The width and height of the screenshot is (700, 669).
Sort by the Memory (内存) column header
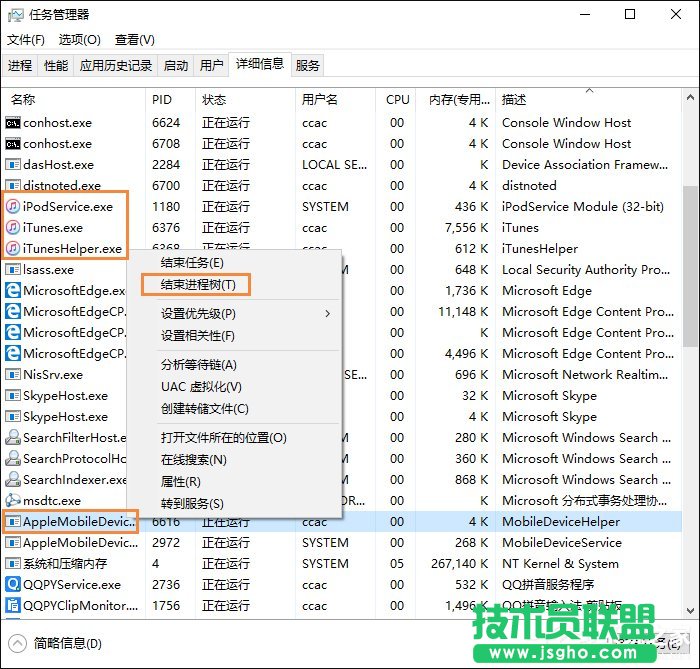pos(458,100)
